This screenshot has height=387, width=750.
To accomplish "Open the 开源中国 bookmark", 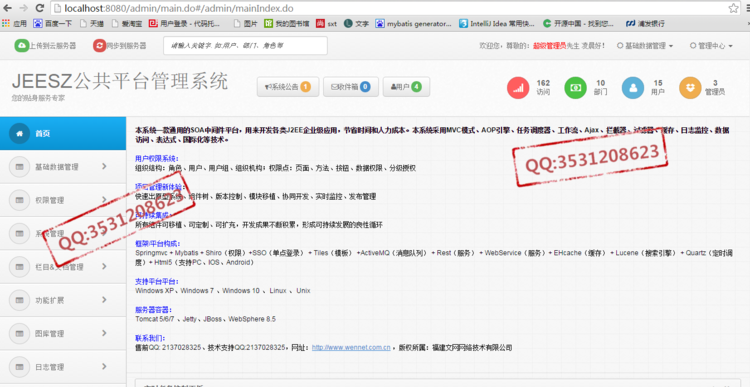I will pyautogui.click(x=579, y=23).
